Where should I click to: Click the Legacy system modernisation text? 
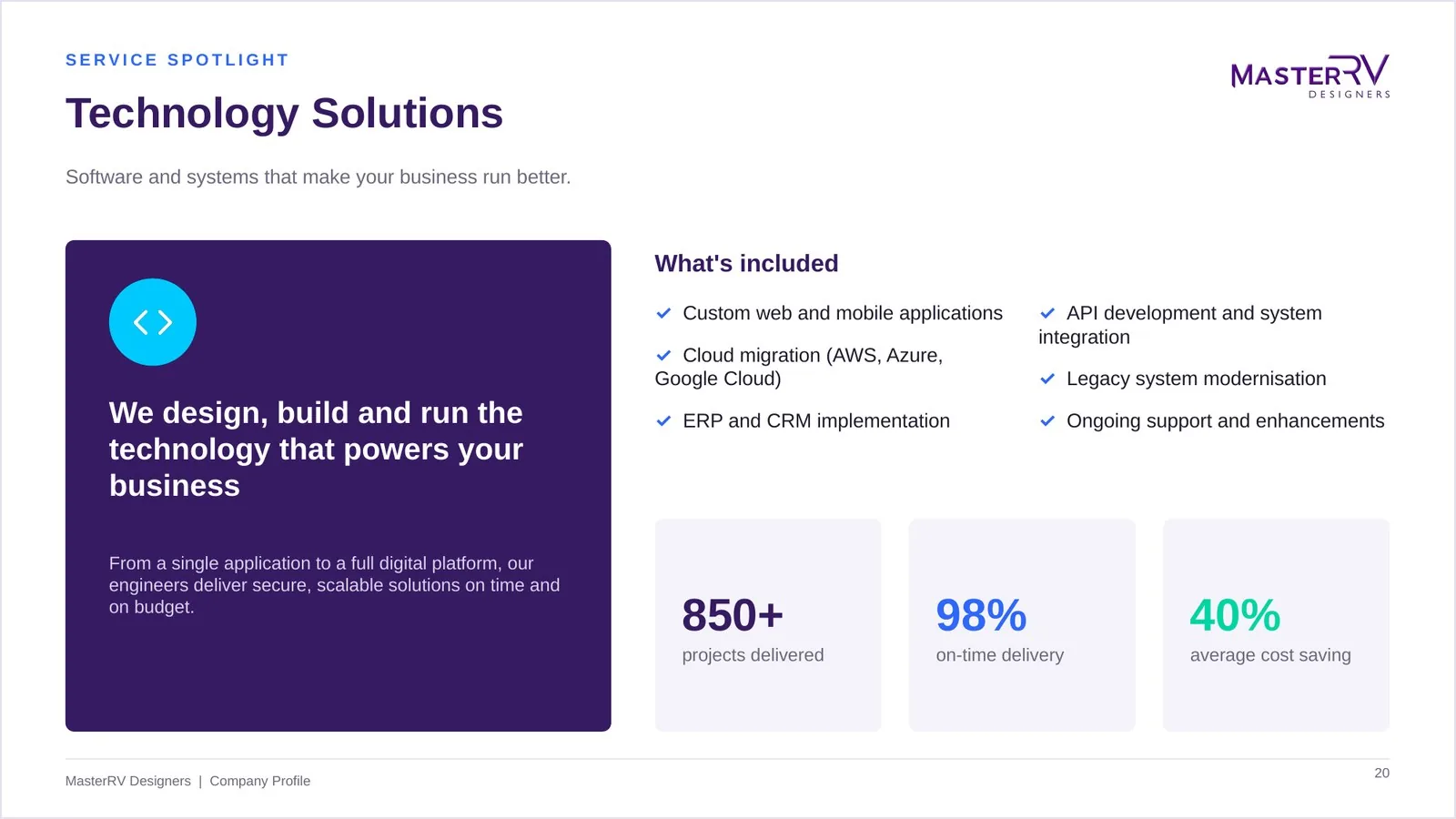[x=1196, y=379]
